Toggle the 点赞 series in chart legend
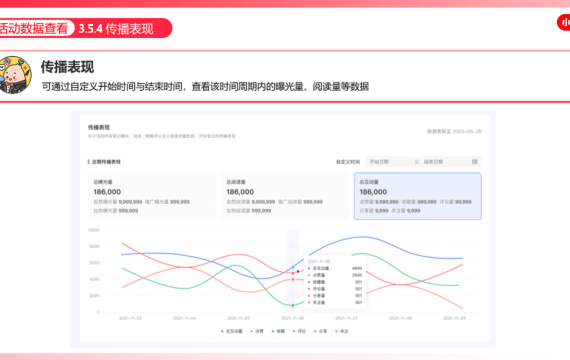Image resolution: width=570 pixels, height=360 pixels. coord(257,331)
